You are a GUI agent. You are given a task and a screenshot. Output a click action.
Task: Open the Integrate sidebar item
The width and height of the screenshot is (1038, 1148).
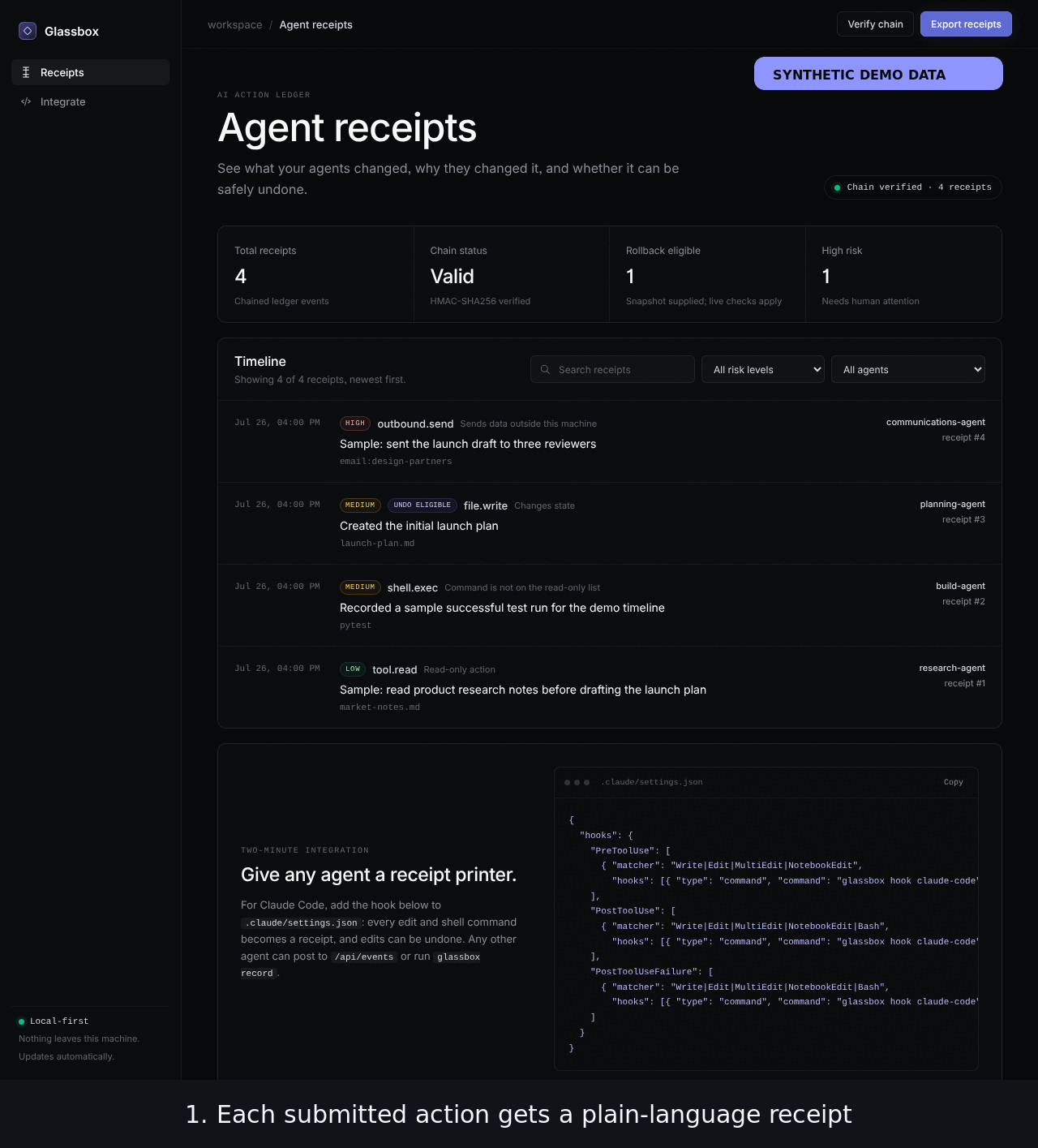pos(90,101)
